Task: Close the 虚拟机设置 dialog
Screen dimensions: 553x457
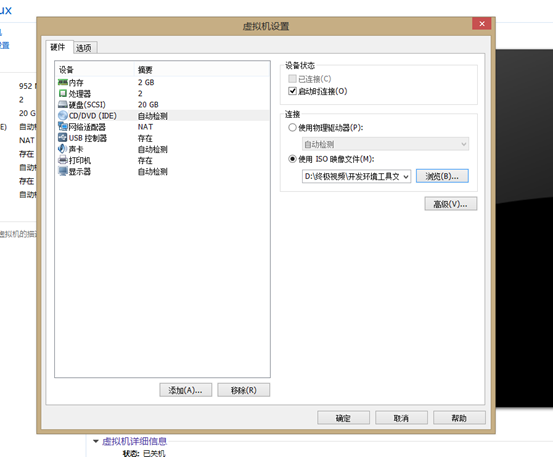Action: click(482, 24)
